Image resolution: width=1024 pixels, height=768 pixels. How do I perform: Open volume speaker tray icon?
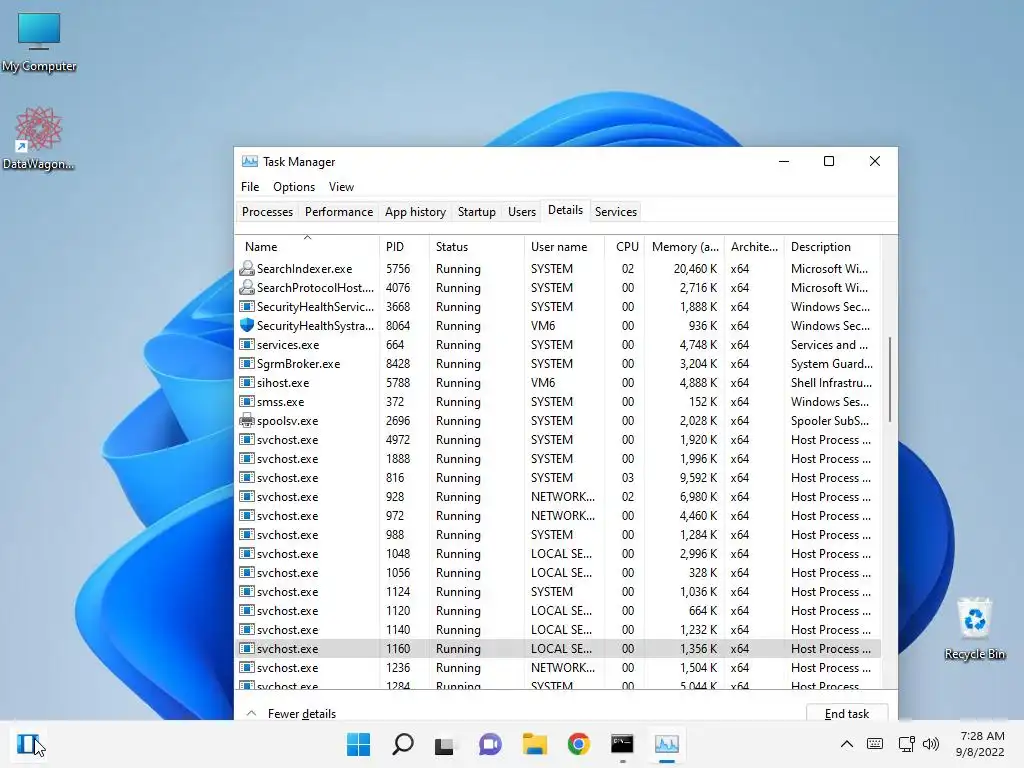[931, 744]
